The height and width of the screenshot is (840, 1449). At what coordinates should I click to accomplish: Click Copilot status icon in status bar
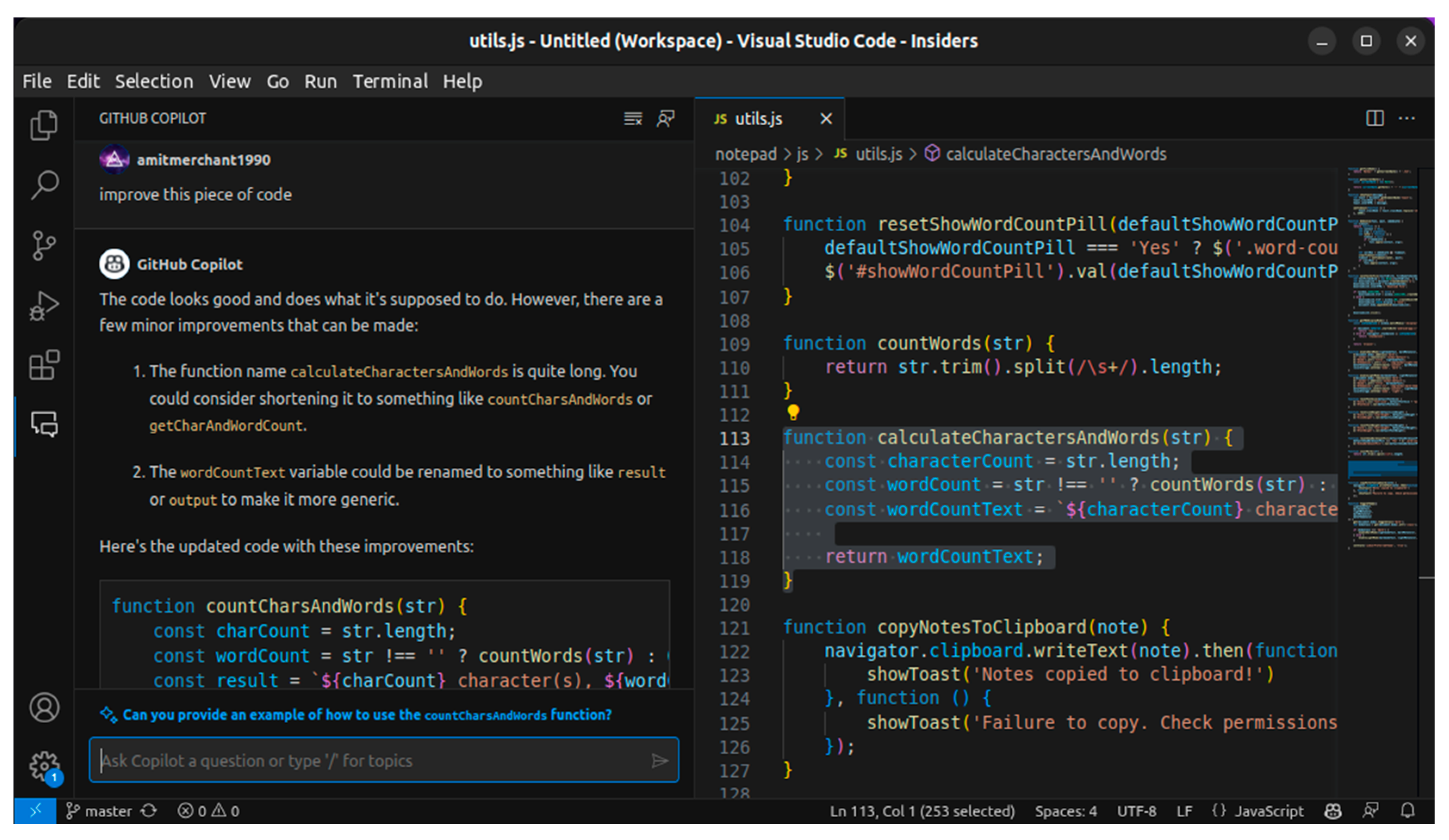click(x=1333, y=811)
